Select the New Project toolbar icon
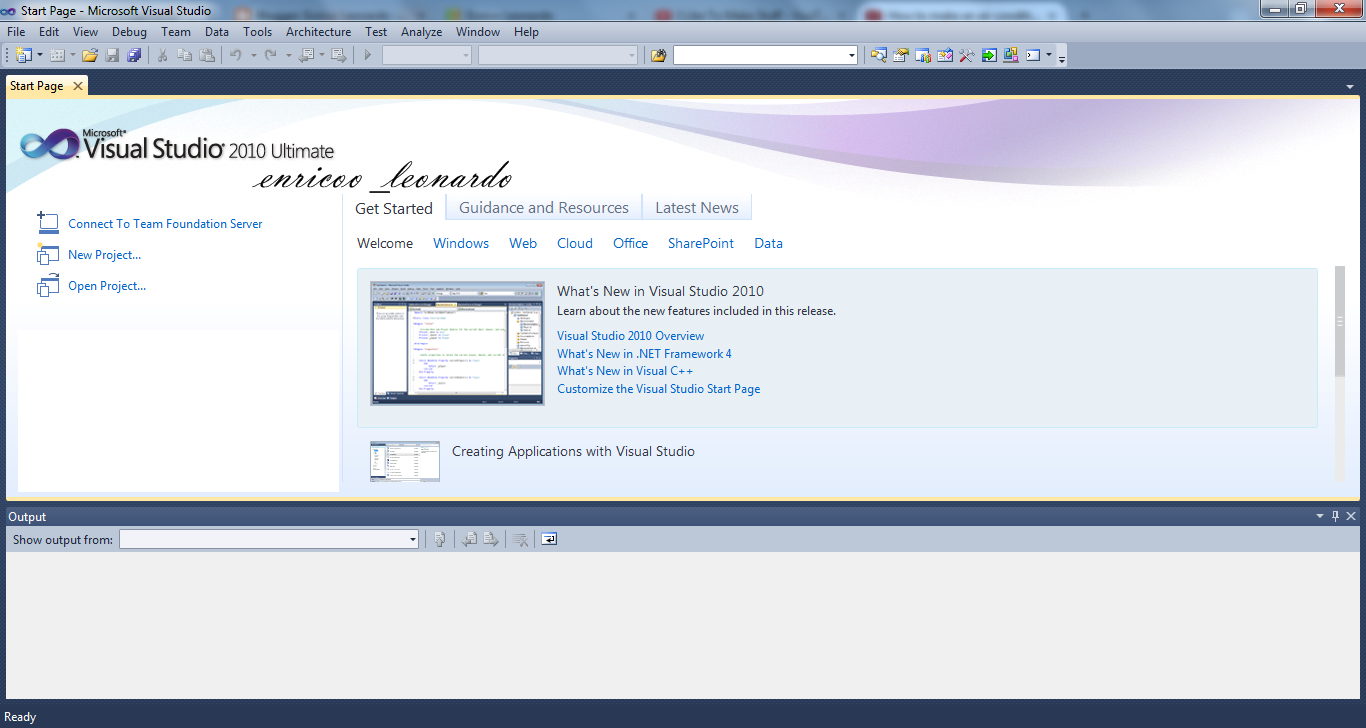Image resolution: width=1366 pixels, height=728 pixels. (22, 55)
